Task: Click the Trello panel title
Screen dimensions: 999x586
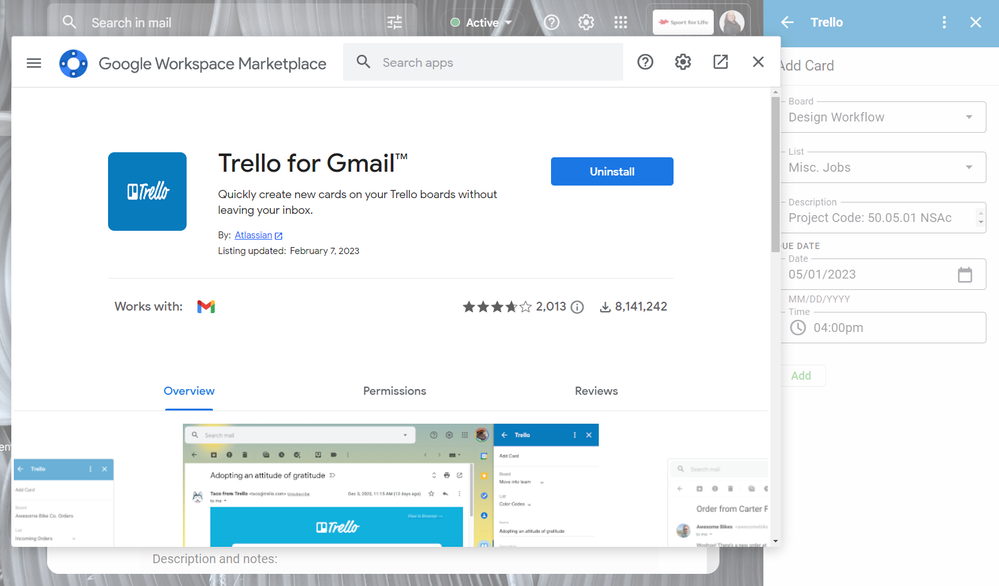Action: tap(826, 22)
